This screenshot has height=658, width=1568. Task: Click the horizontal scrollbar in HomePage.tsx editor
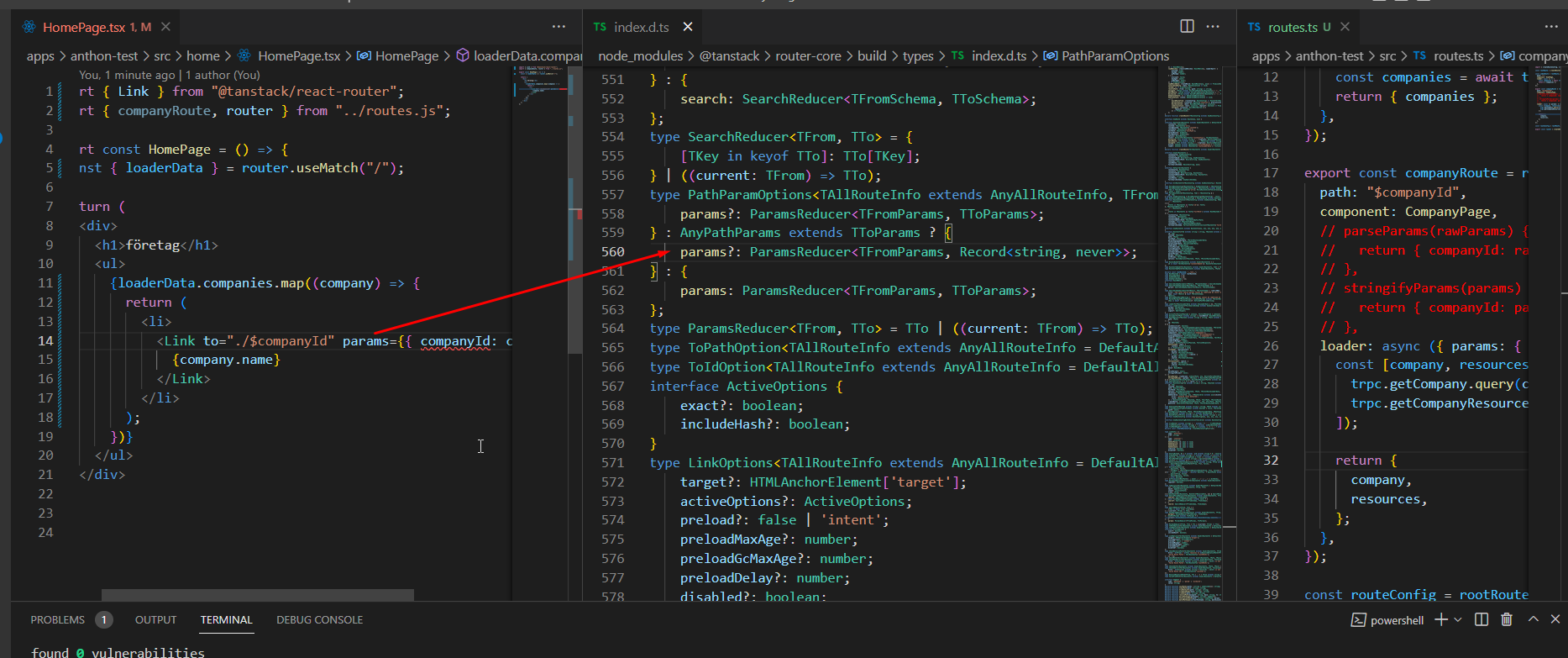257,595
